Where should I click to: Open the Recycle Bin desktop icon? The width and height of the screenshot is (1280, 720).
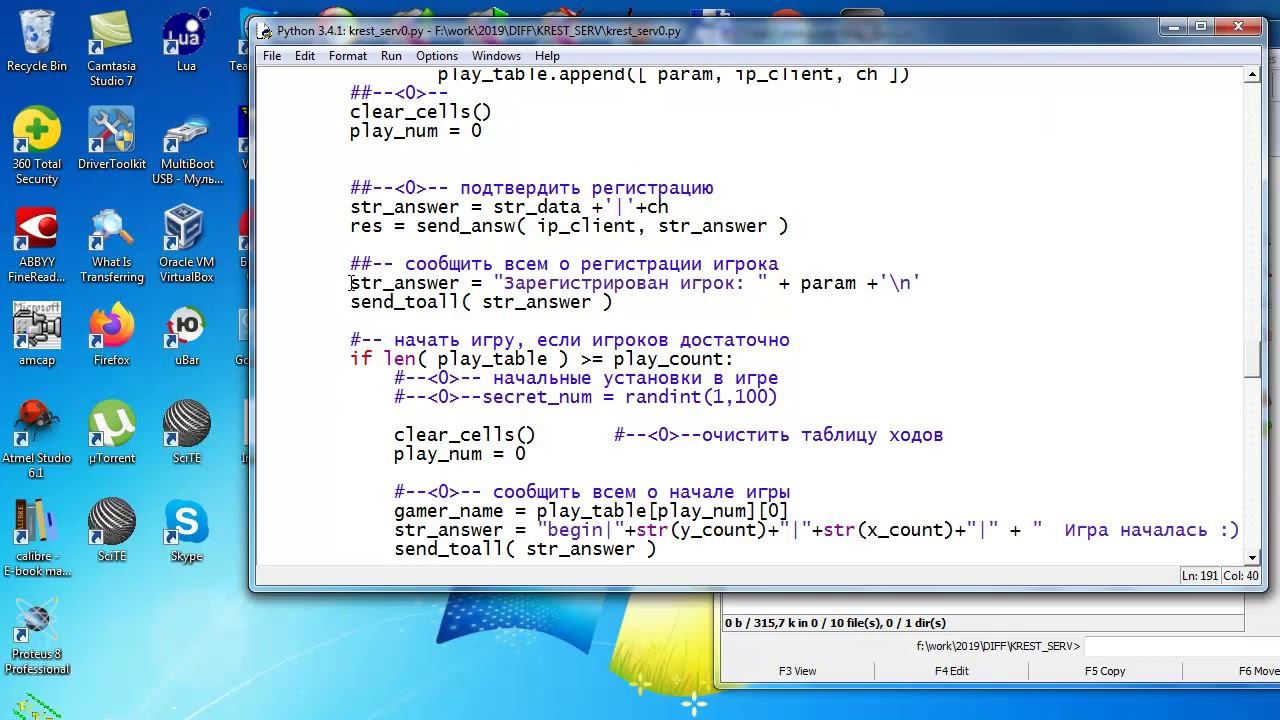coord(37,42)
